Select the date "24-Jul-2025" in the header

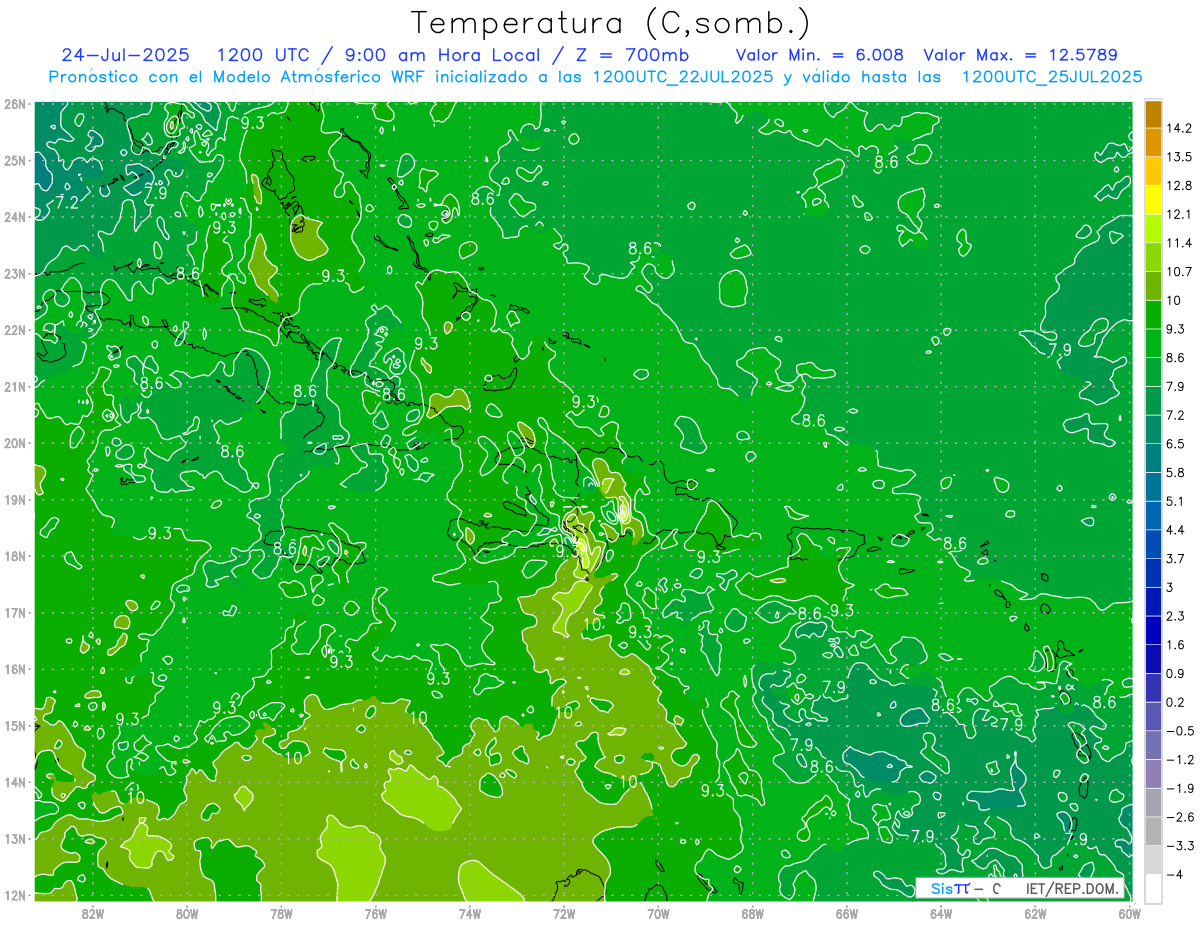[125, 55]
